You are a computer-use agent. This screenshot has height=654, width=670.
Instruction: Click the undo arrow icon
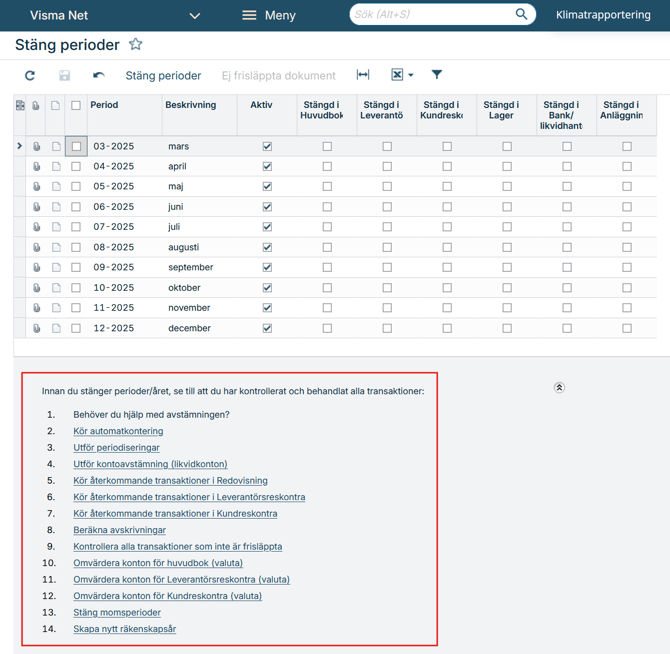click(98, 76)
